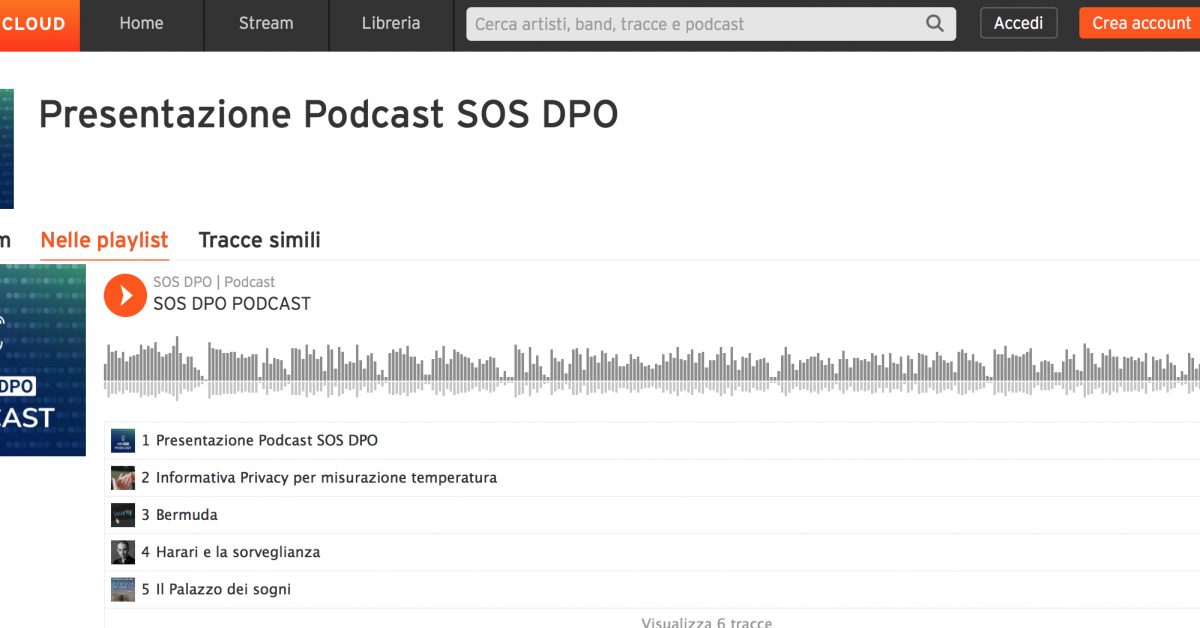Click the SoundCloud logo

[38, 24]
